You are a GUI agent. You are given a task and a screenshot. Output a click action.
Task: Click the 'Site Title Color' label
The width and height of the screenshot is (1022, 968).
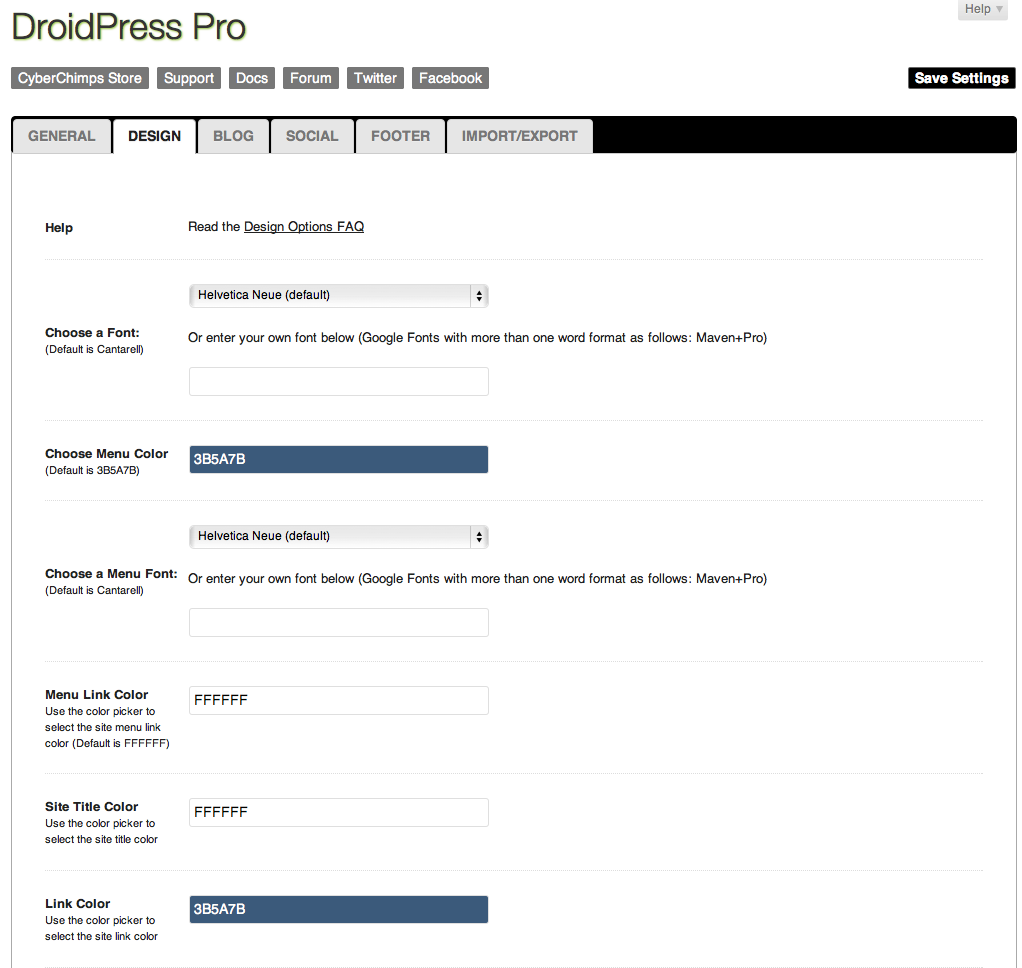point(91,807)
